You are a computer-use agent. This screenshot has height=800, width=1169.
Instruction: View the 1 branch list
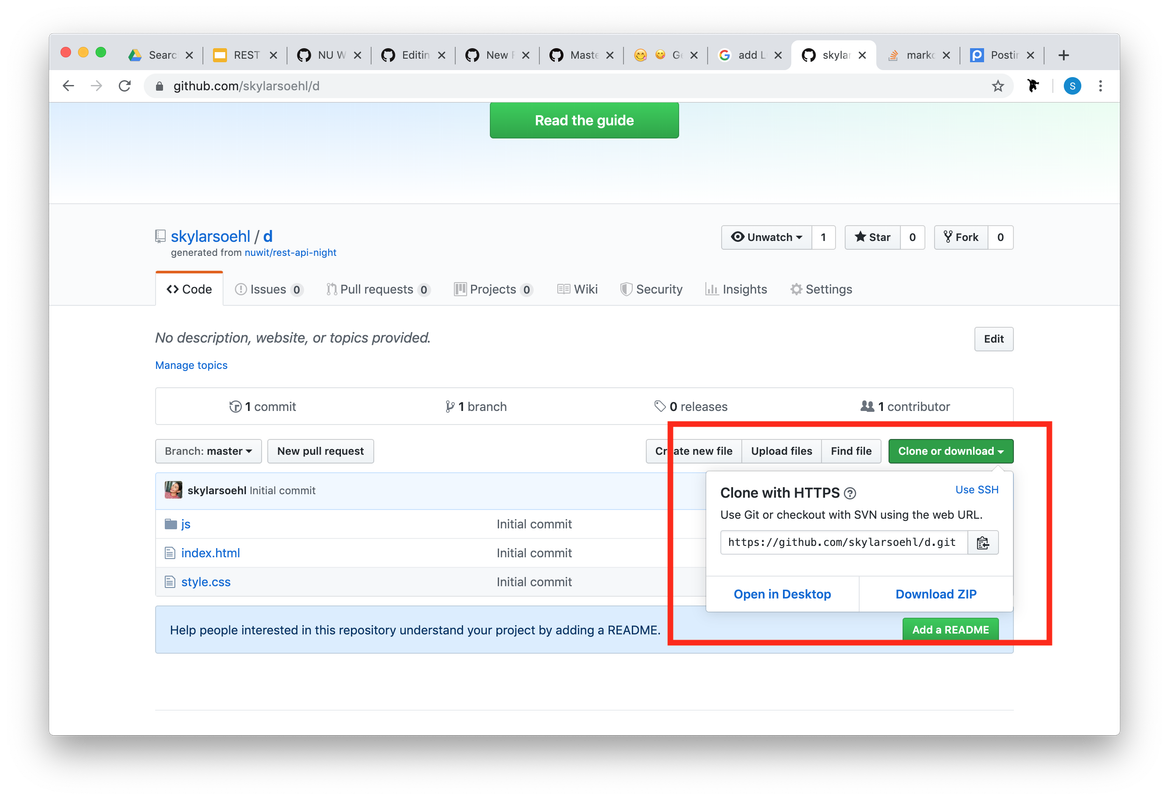476,406
